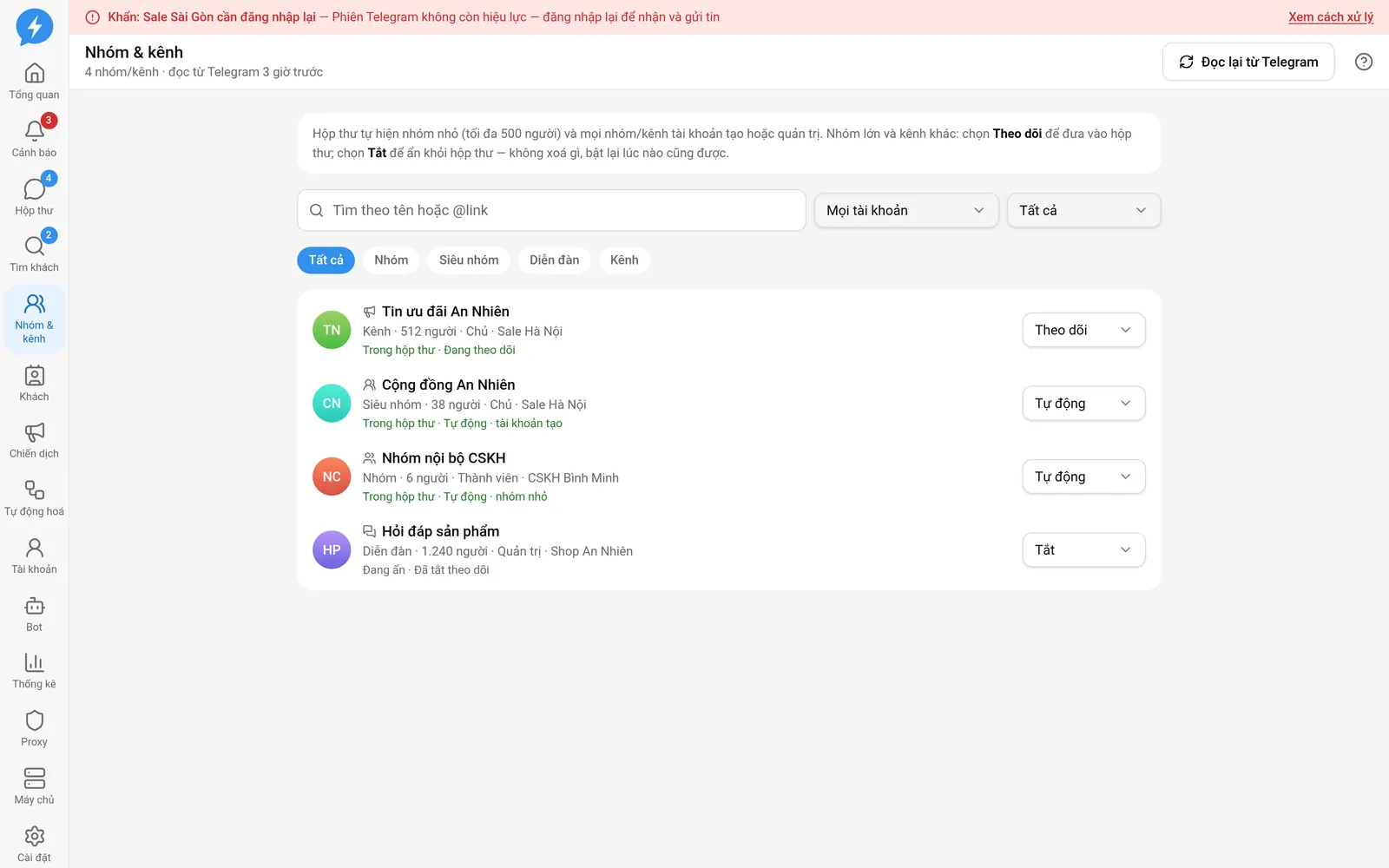Select the Kênh filter tab
The height and width of the screenshot is (868, 1389).
point(624,260)
